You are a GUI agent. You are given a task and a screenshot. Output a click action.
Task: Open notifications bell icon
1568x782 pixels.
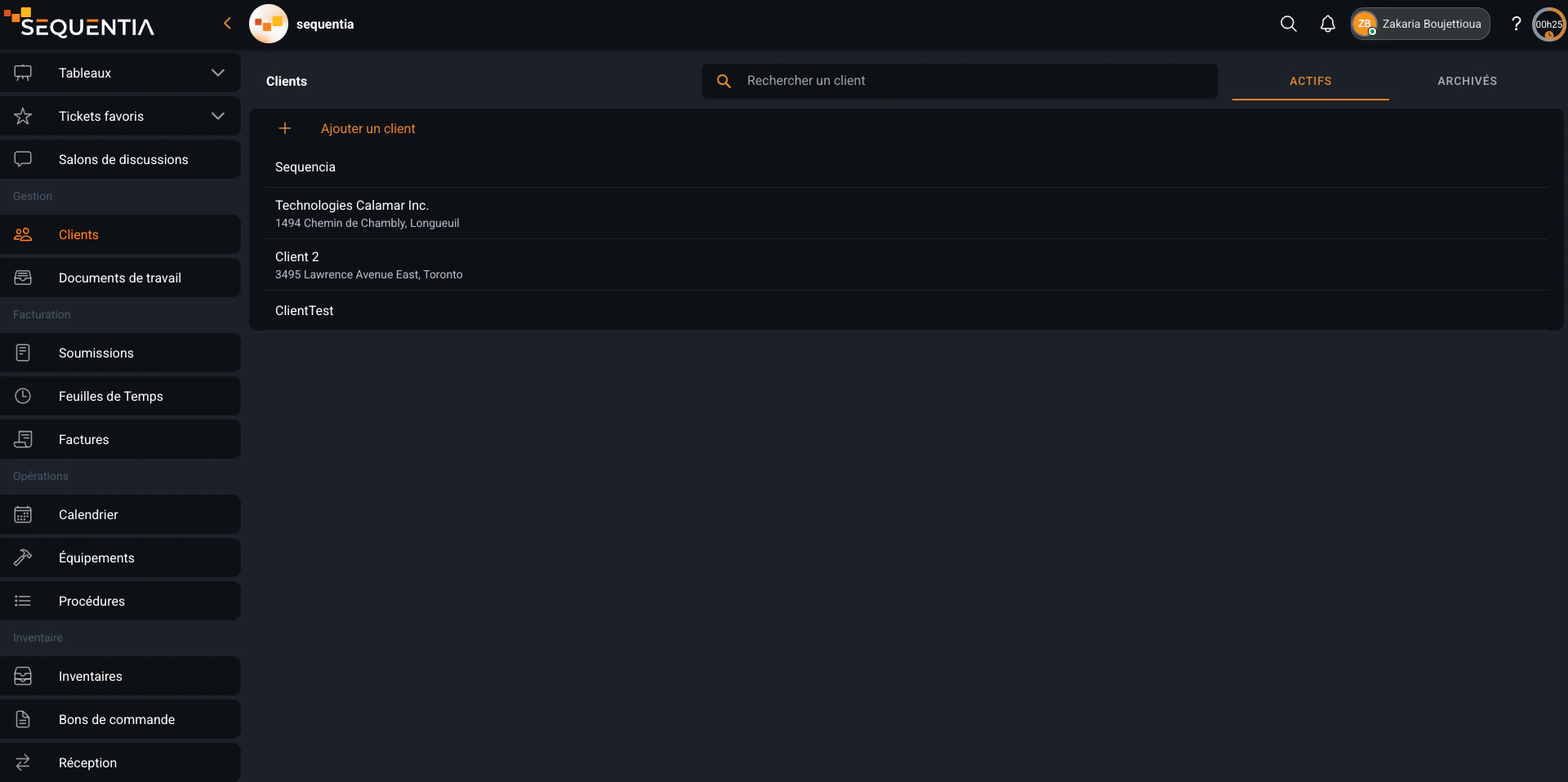[1328, 24]
